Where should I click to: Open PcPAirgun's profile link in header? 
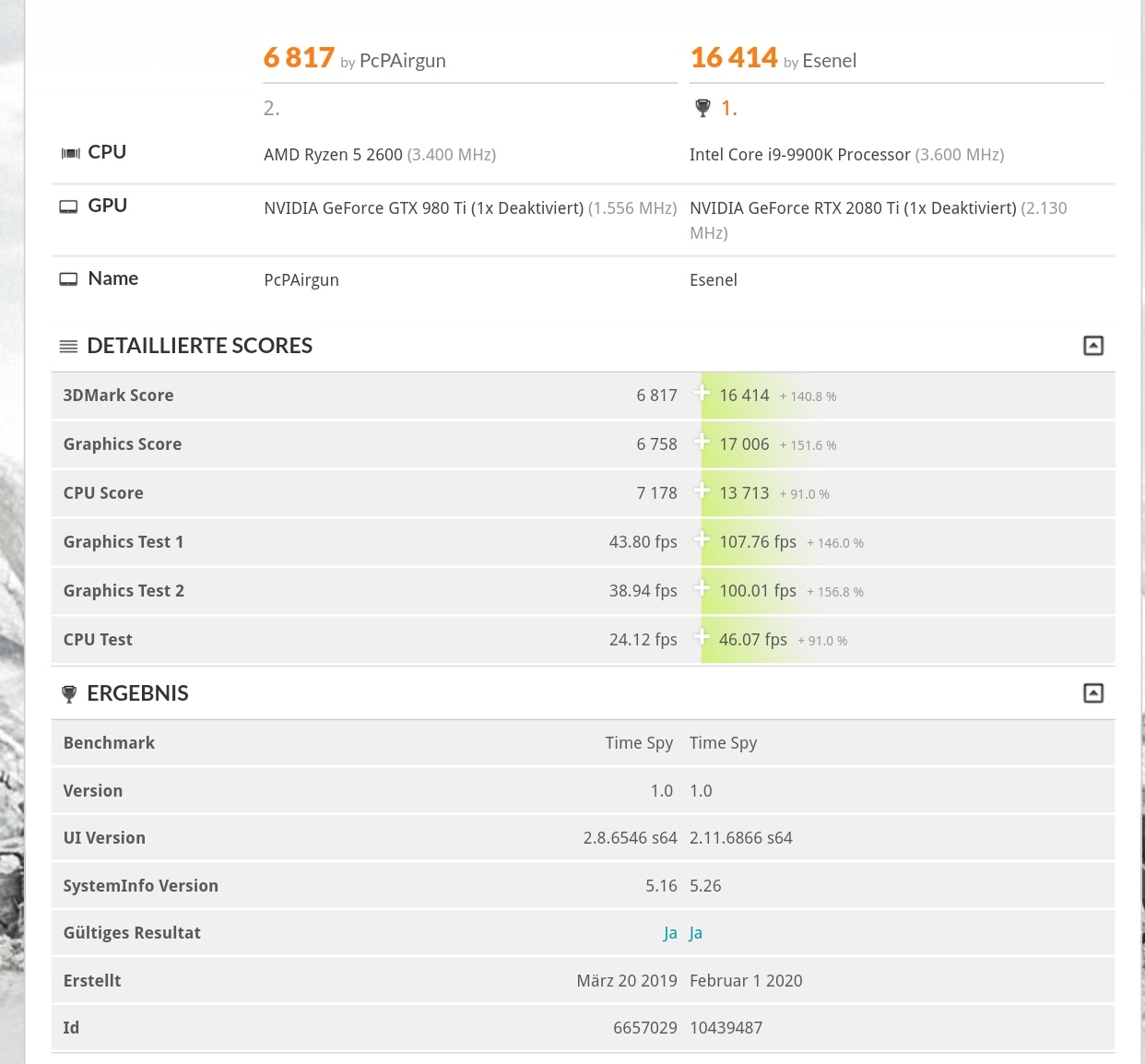(x=402, y=61)
